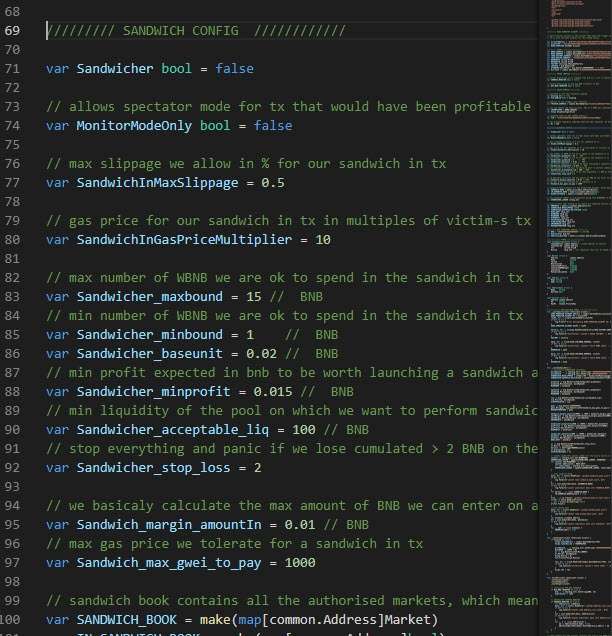
Task: Click the 'false' value of MonitorModeOnly
Action: 273,126
